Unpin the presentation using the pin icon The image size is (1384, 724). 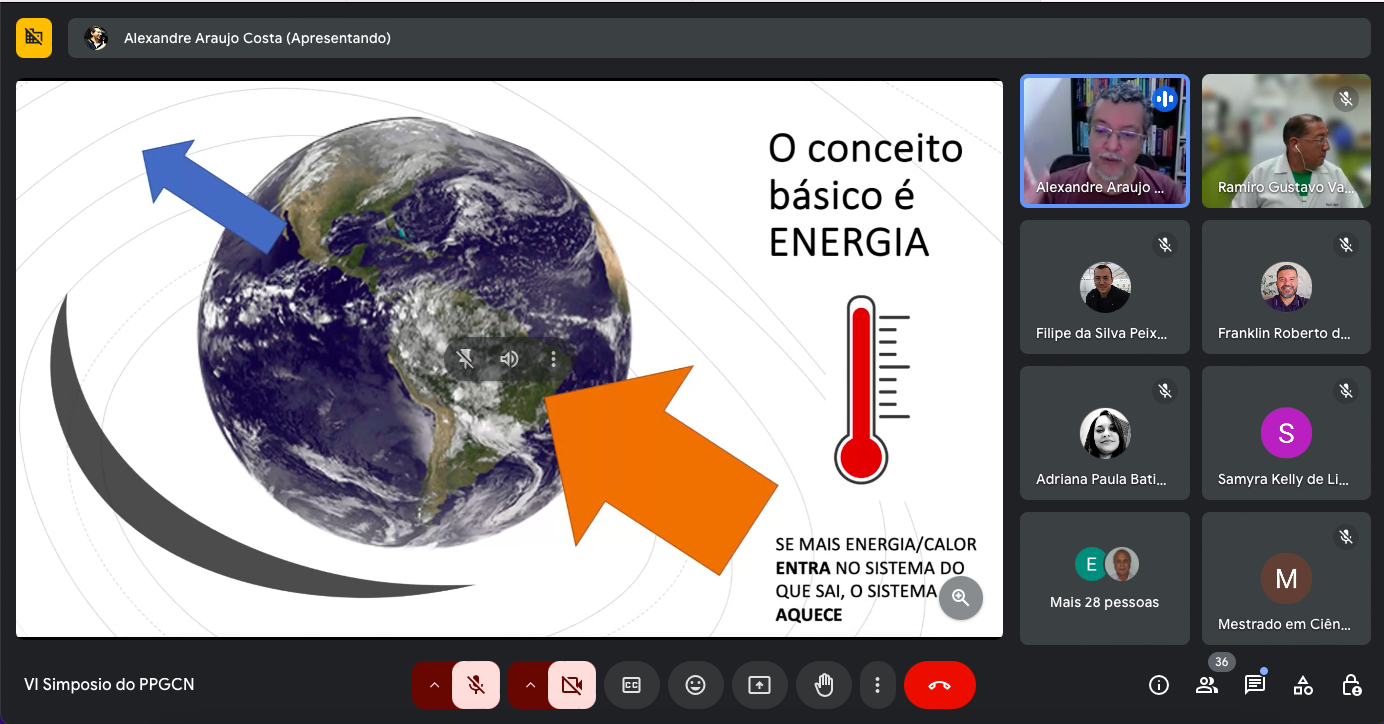465,359
